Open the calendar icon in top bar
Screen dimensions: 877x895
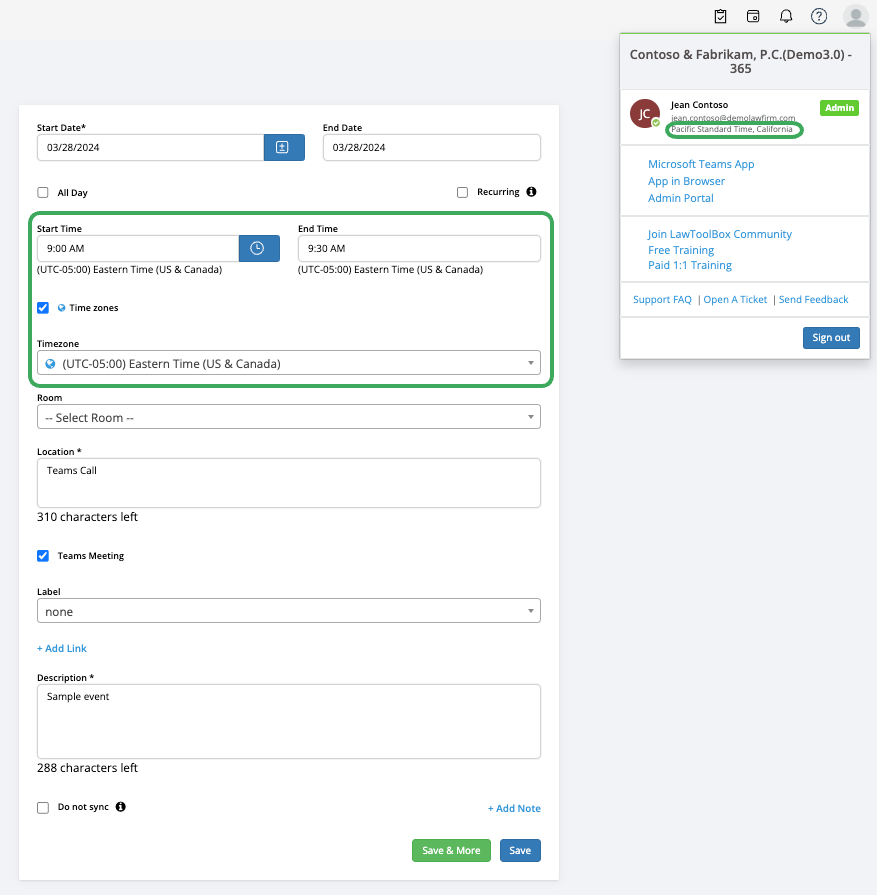click(753, 16)
